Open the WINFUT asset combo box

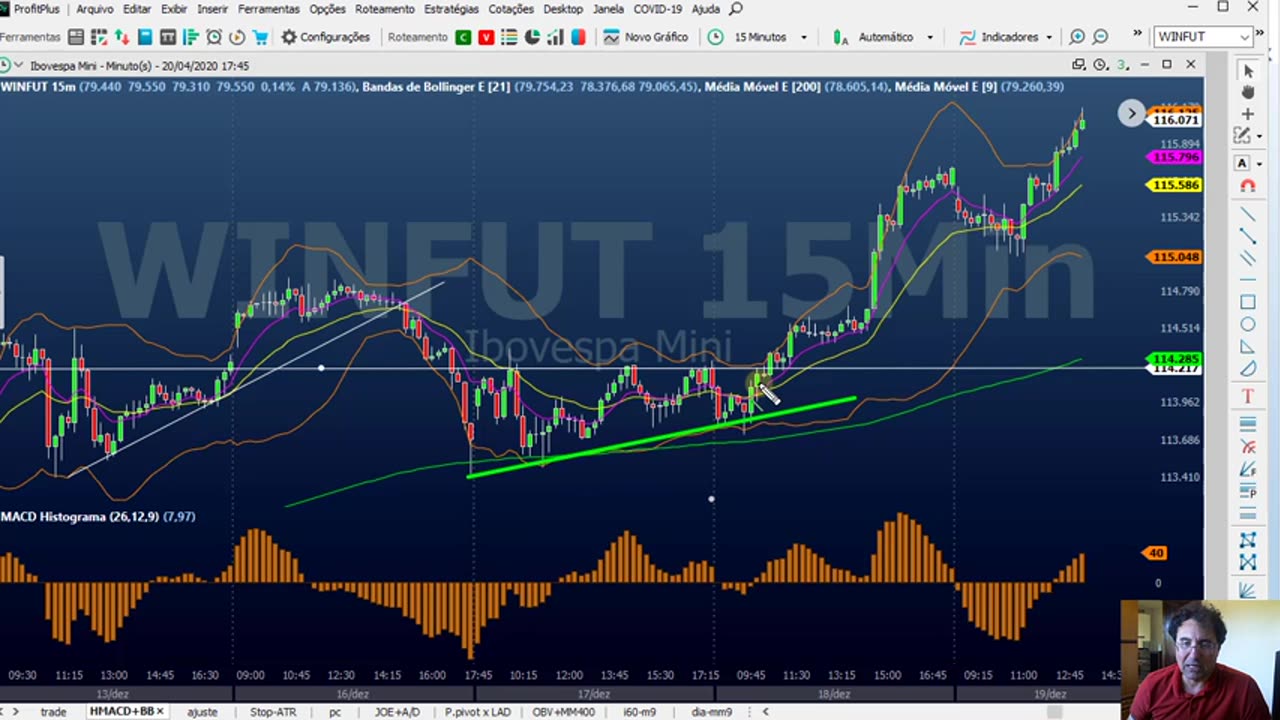click(x=1204, y=37)
